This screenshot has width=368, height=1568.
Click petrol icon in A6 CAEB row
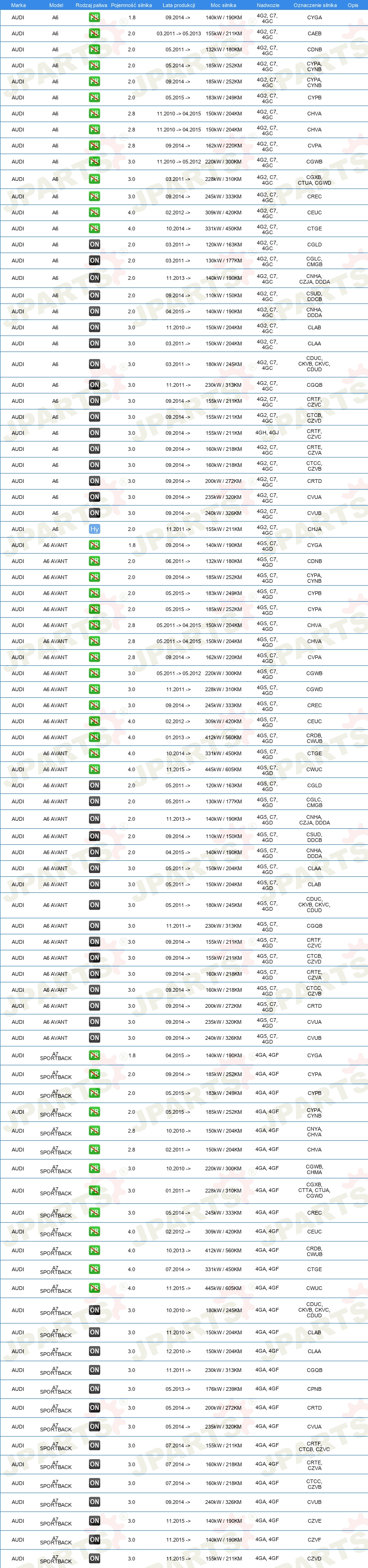pyautogui.click(x=94, y=33)
